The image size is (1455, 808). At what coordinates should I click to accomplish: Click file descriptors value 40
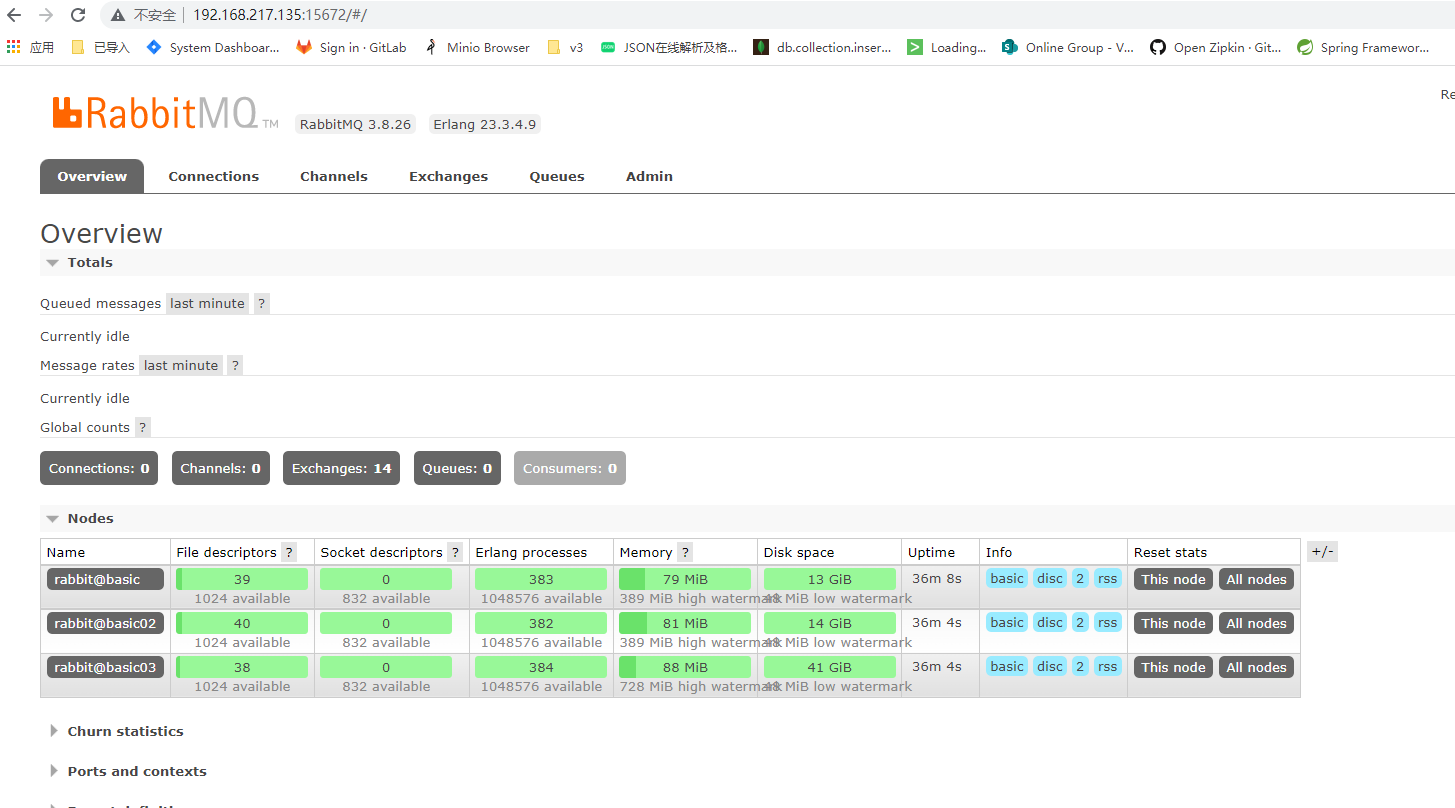pyautogui.click(x=242, y=623)
